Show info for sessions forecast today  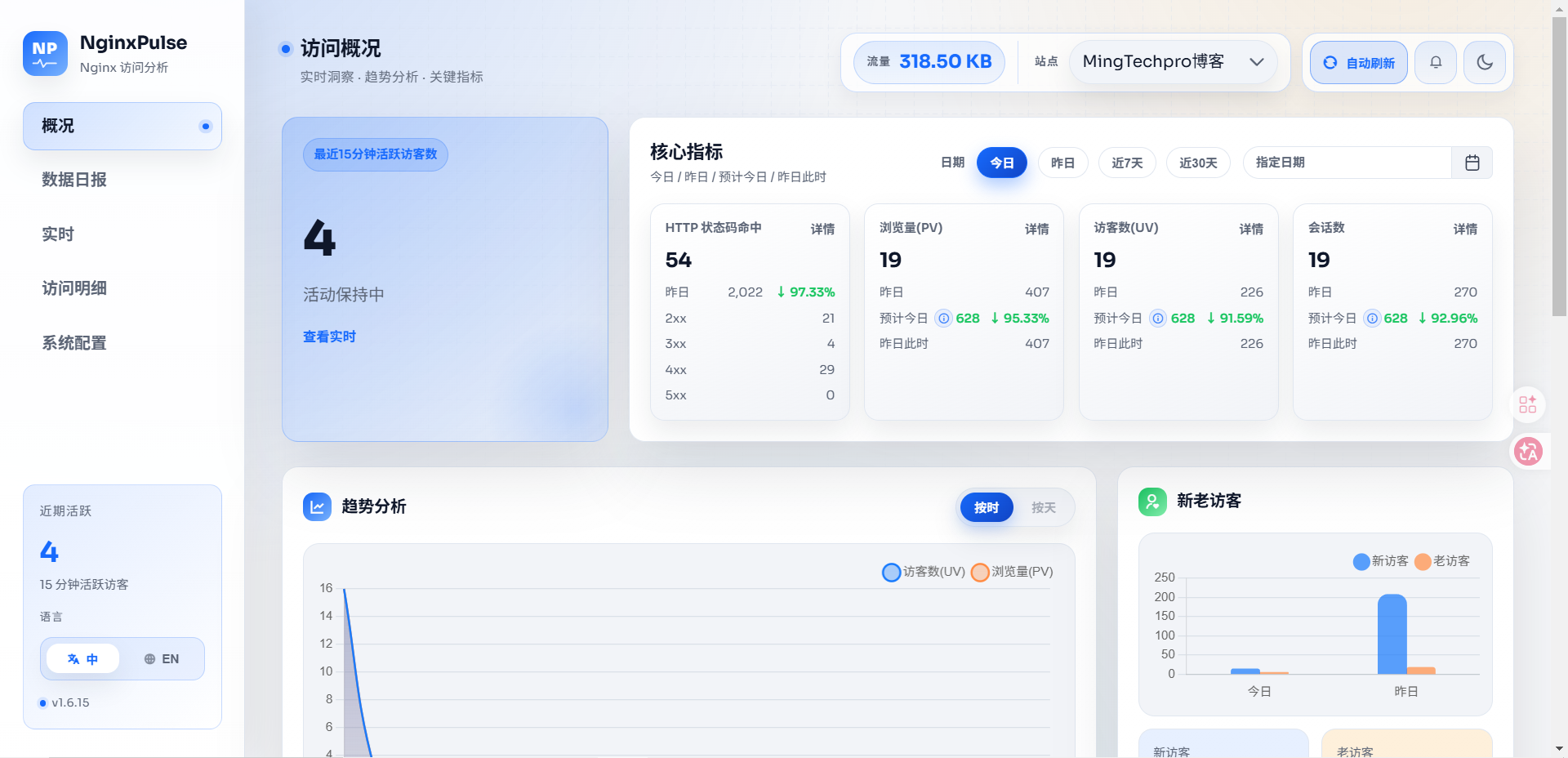click(1372, 319)
